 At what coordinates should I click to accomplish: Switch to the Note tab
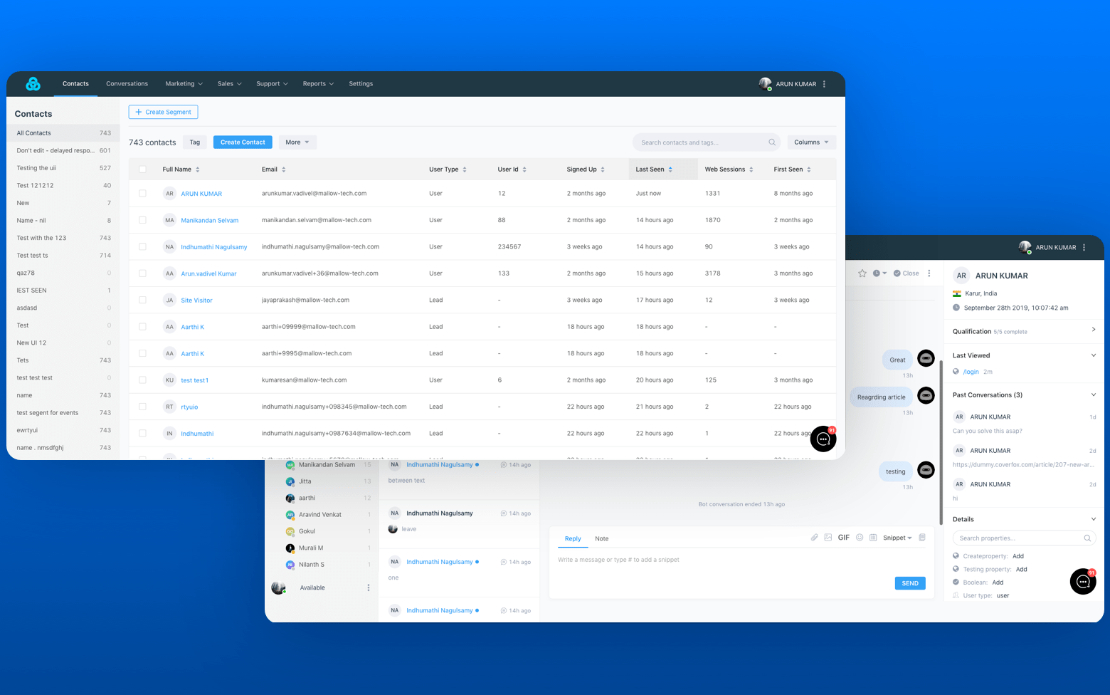click(x=601, y=539)
